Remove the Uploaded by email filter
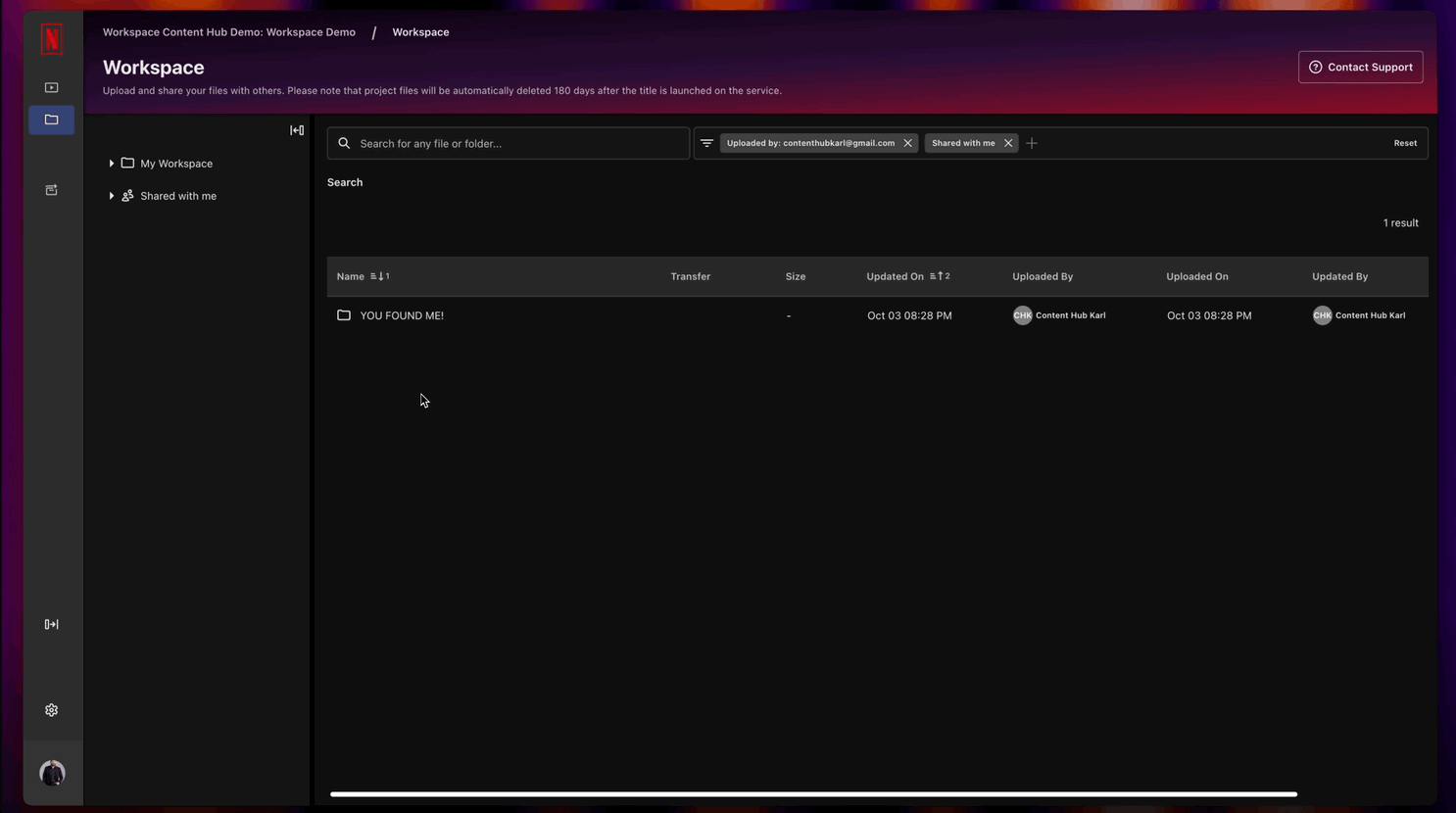1456x813 pixels. [x=908, y=143]
